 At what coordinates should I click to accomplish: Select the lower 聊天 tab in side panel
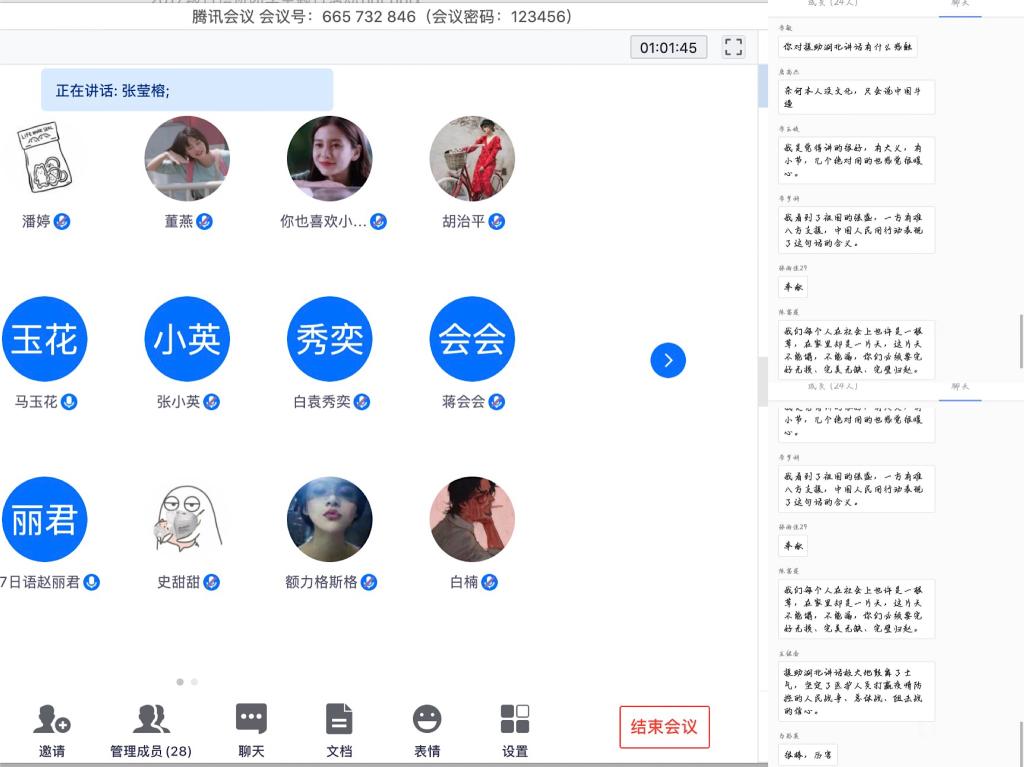pyautogui.click(x=960, y=386)
